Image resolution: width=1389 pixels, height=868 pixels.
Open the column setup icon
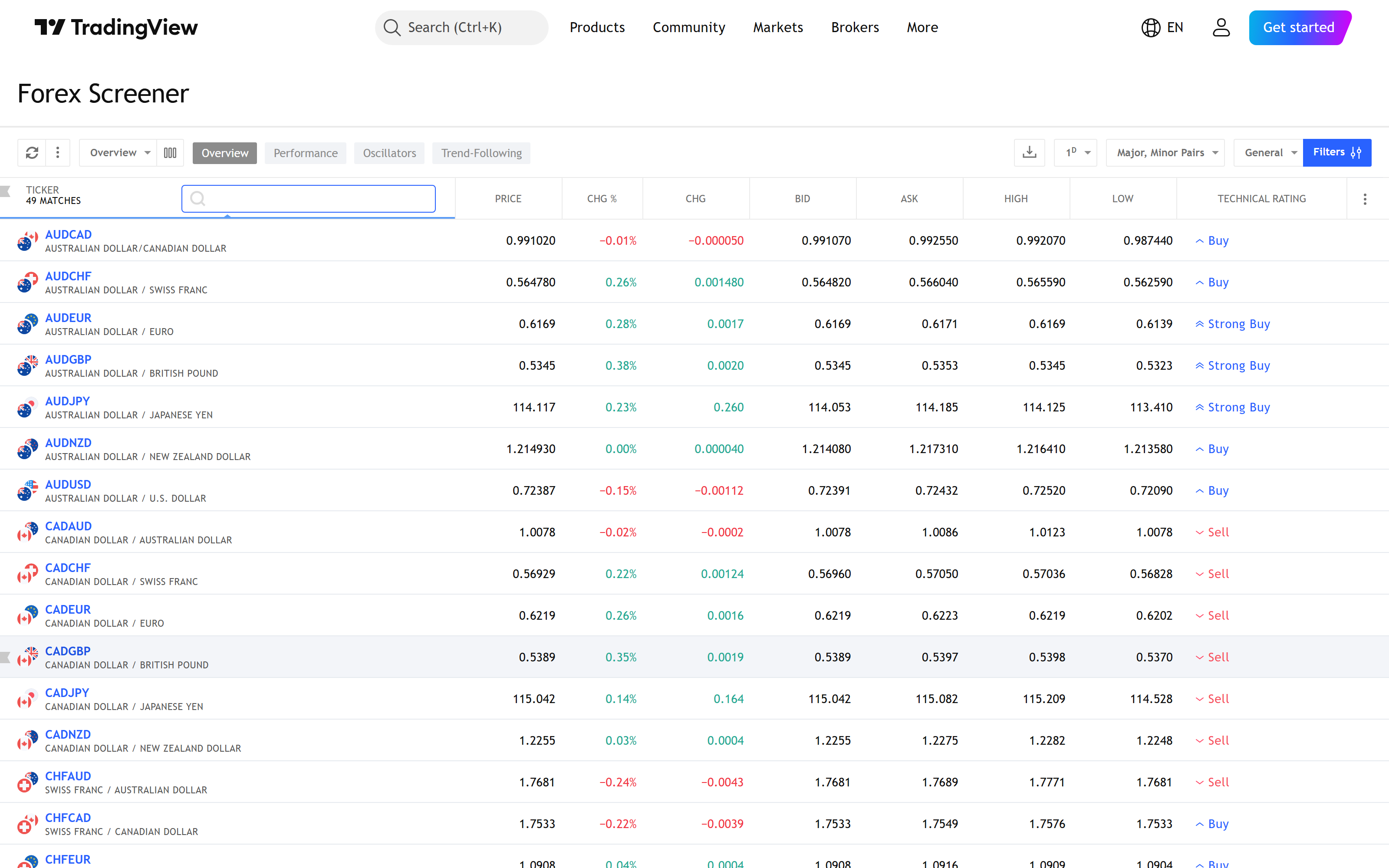tap(170, 153)
